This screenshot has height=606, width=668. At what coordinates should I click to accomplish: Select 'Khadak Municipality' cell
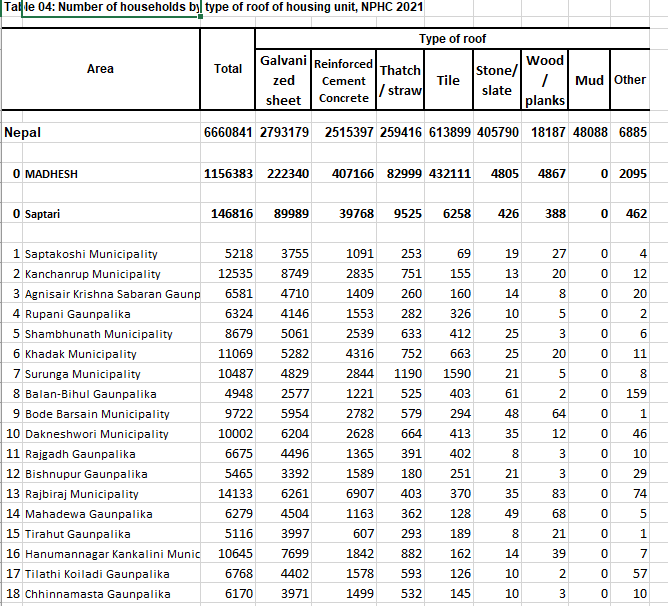click(x=111, y=354)
